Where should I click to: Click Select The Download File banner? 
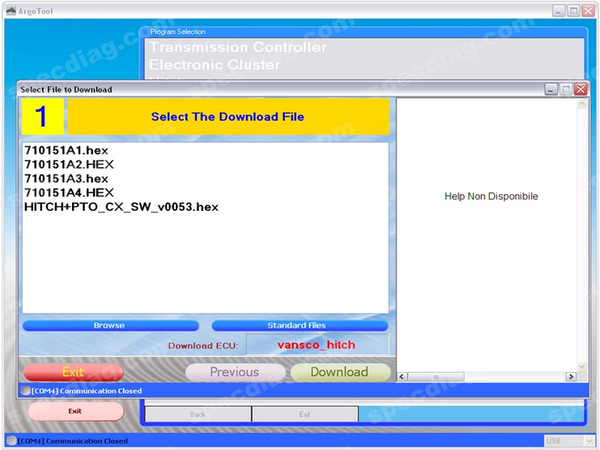coord(228,117)
